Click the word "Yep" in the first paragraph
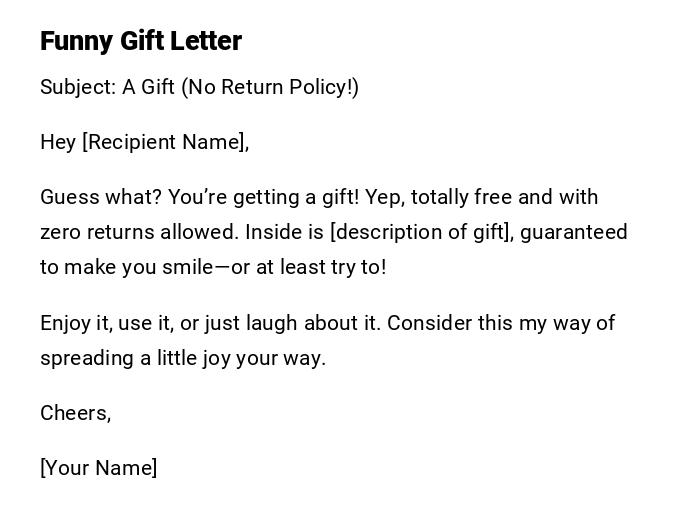 click(x=382, y=197)
